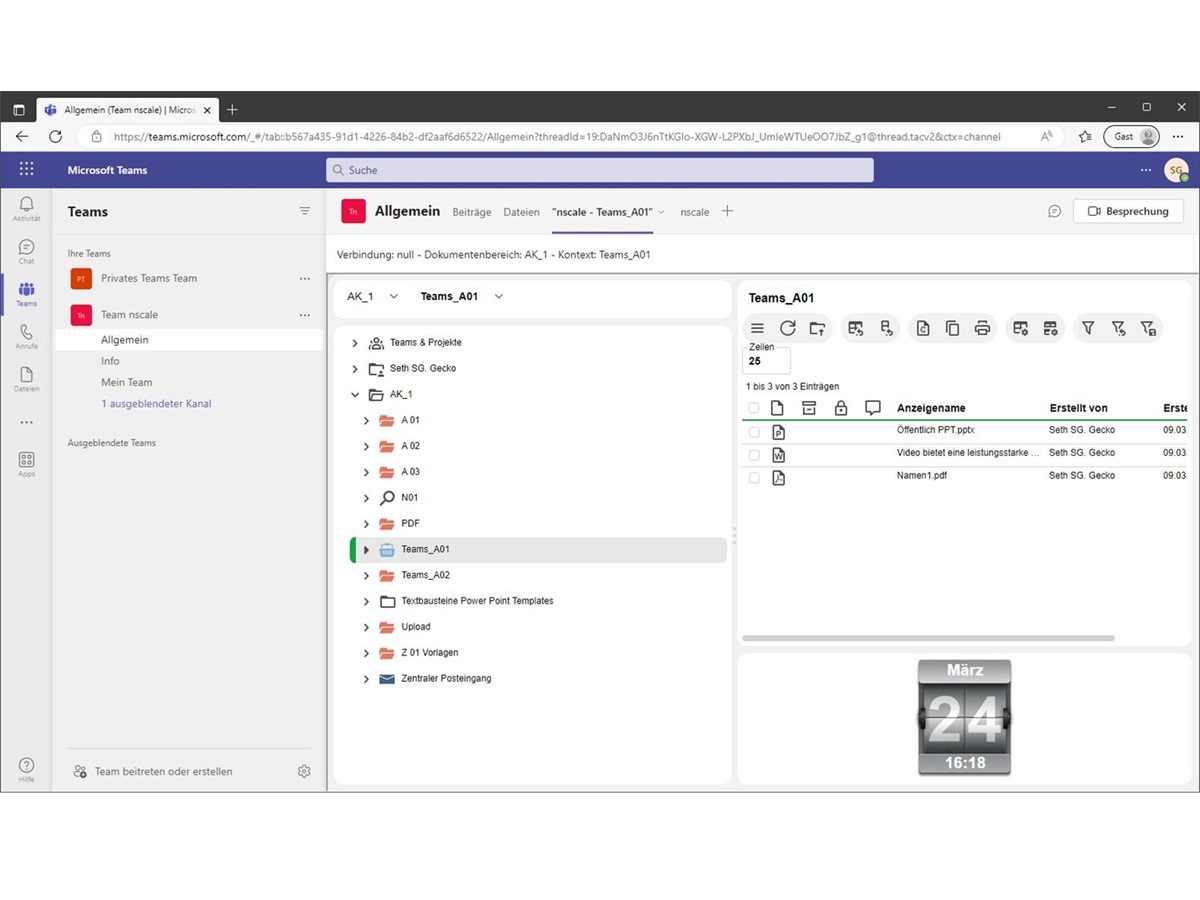Expand the Seth SG. Gecko node
The width and height of the screenshot is (1200, 900).
click(x=354, y=369)
